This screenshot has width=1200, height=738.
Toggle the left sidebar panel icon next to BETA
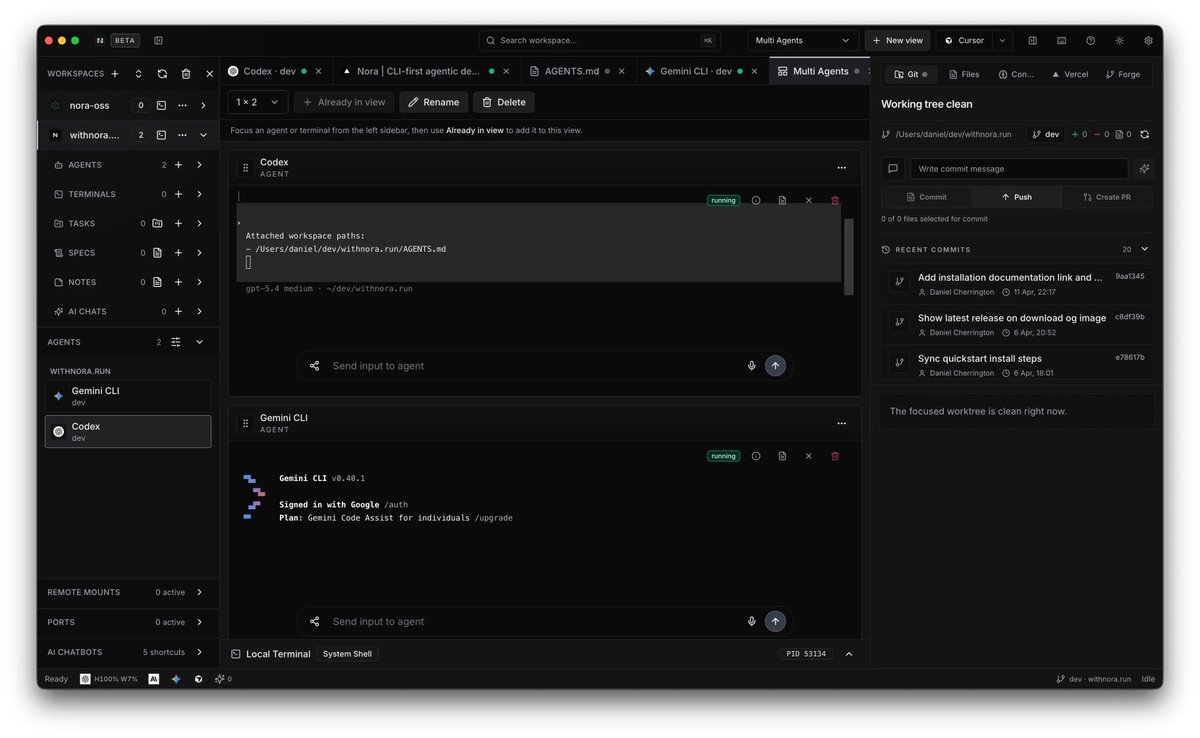(158, 41)
